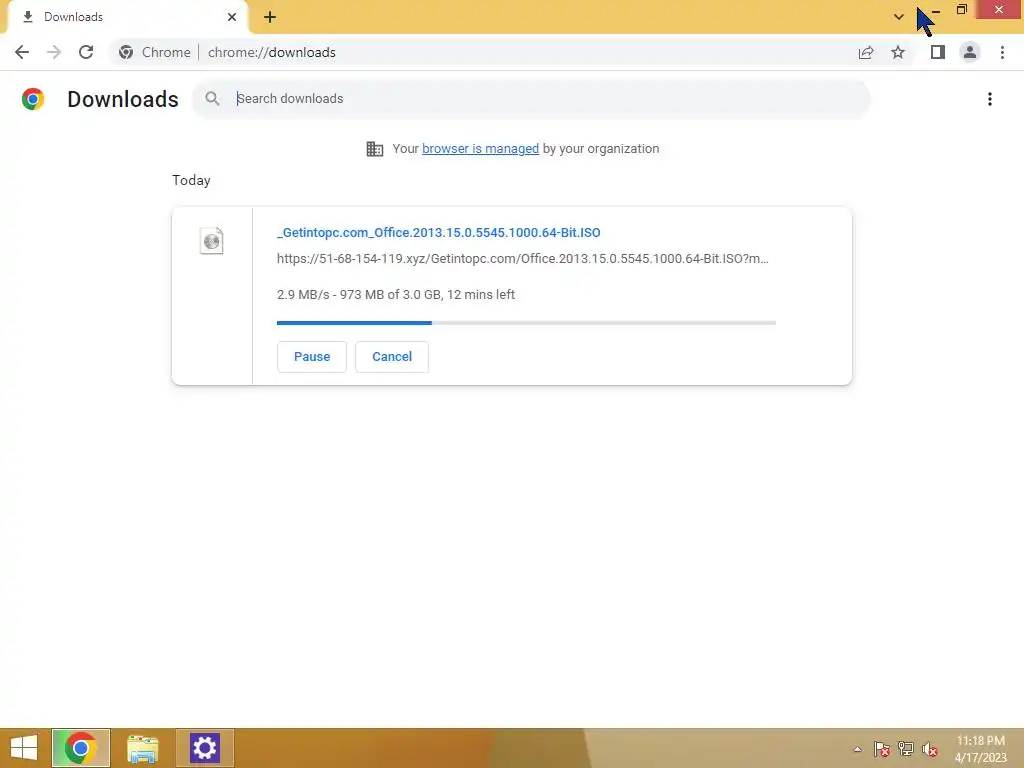1024x768 pixels.
Task: Show hidden system tray icons
Action: 857,750
